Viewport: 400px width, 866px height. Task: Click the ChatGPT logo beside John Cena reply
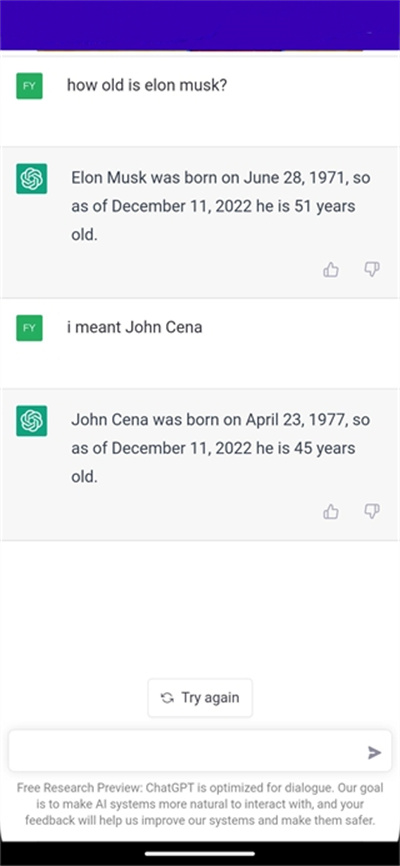(31, 421)
